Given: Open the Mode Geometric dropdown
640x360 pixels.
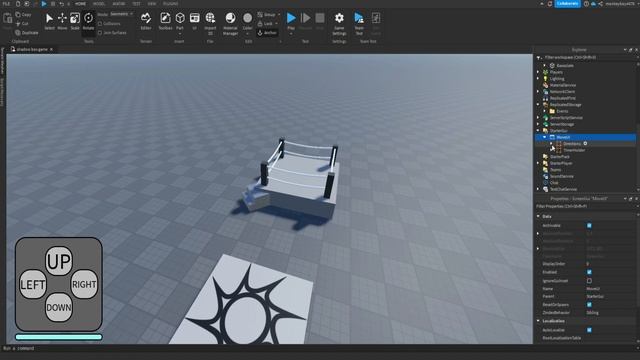Looking at the screenshot, I should coord(121,14).
